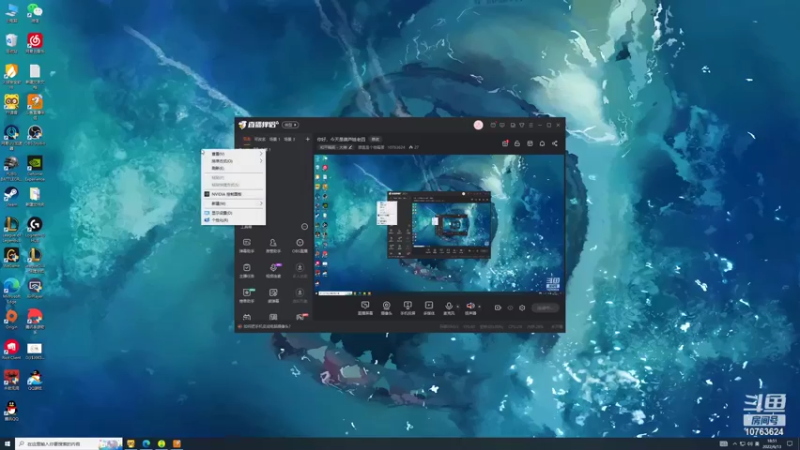Click the record camera icon beside the settings gear
This screenshot has width=800, height=450.
(498, 308)
